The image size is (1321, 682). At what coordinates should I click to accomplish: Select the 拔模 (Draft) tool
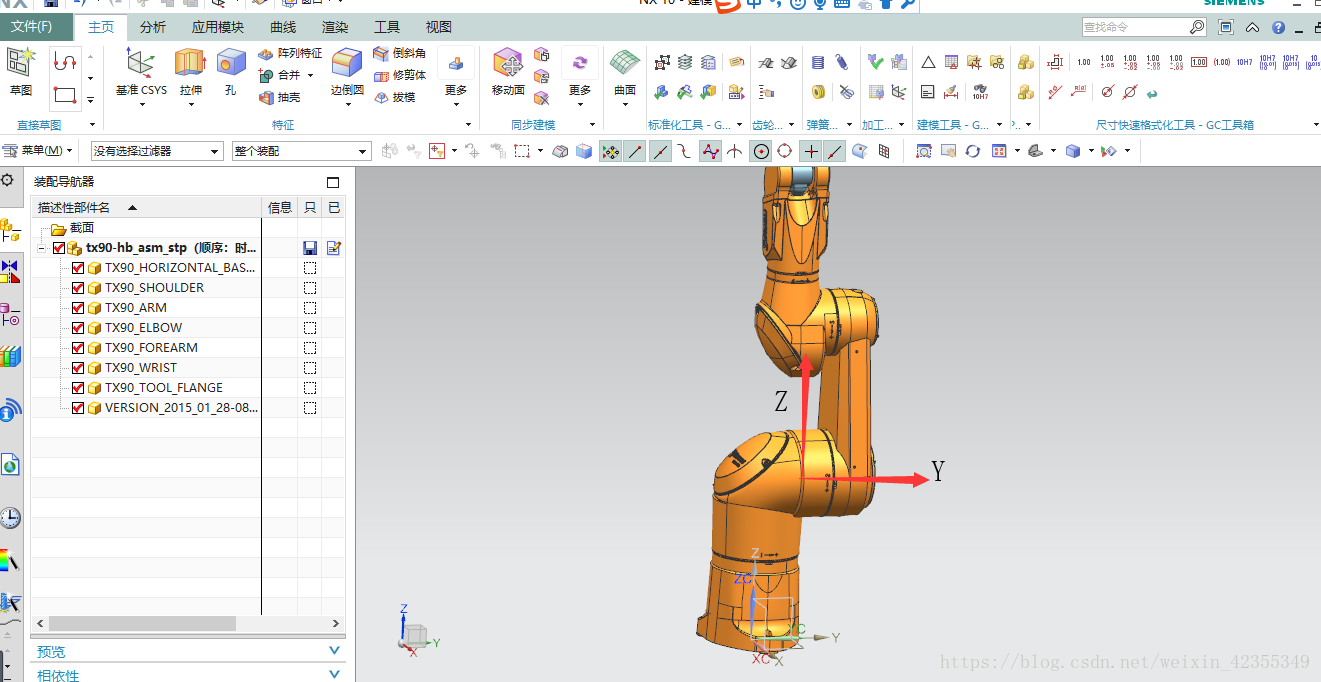[x=394, y=97]
